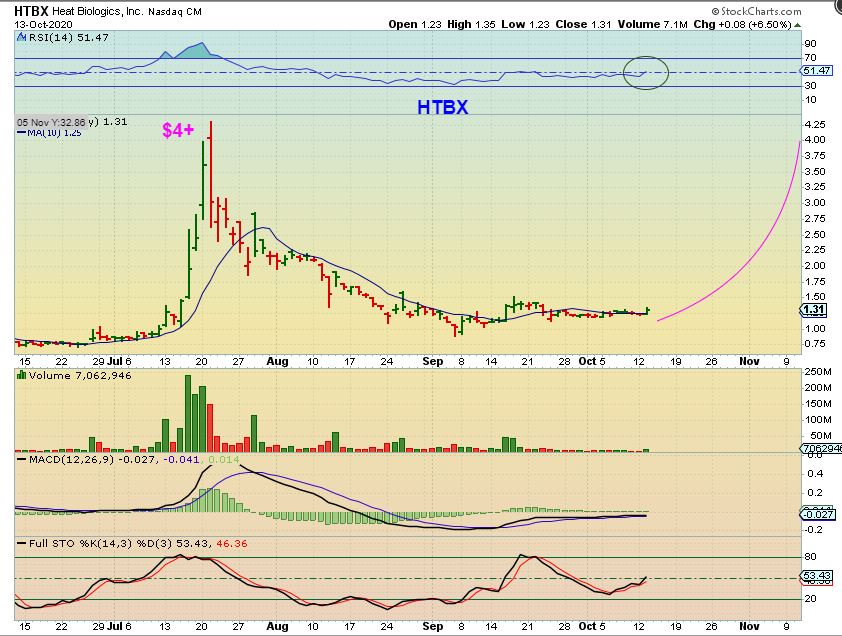Image resolution: width=842 pixels, height=636 pixels.
Task: Click the 51.47 RSI value tag on axis
Action: click(x=817, y=70)
